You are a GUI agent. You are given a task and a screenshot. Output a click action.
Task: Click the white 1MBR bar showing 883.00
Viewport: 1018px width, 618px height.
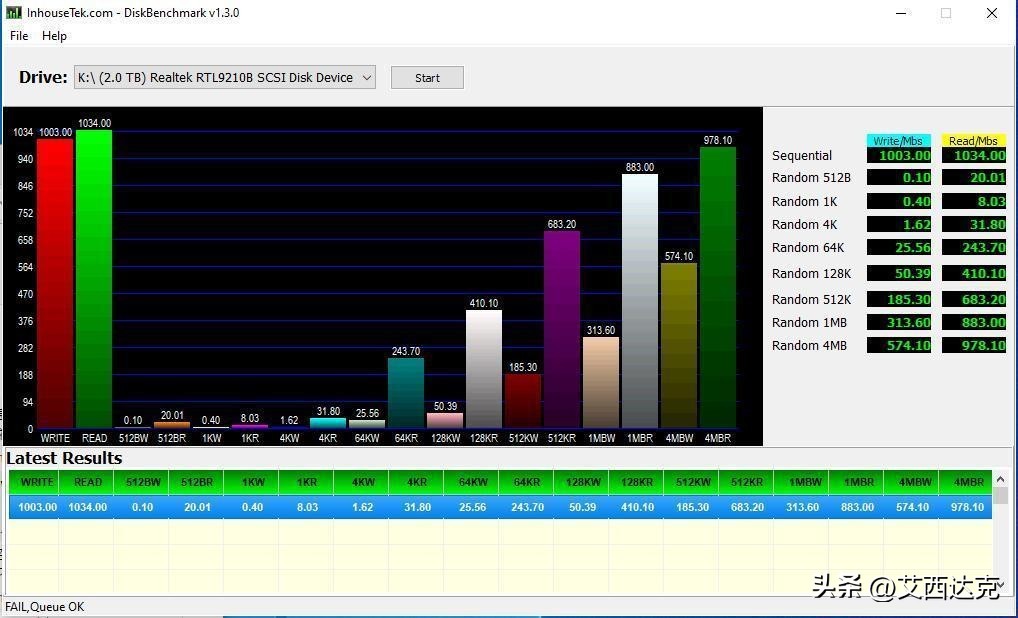coord(639,302)
